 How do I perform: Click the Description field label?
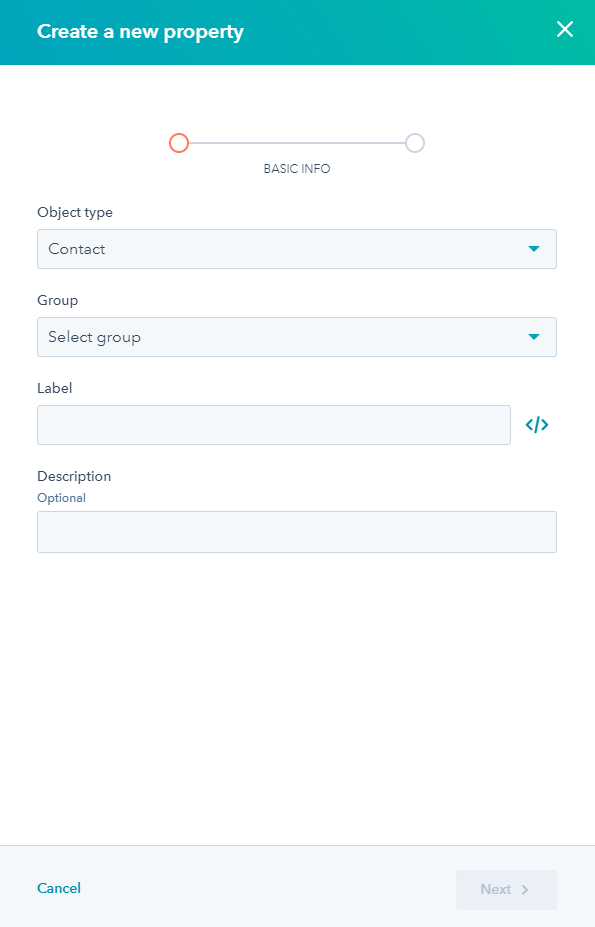75,477
